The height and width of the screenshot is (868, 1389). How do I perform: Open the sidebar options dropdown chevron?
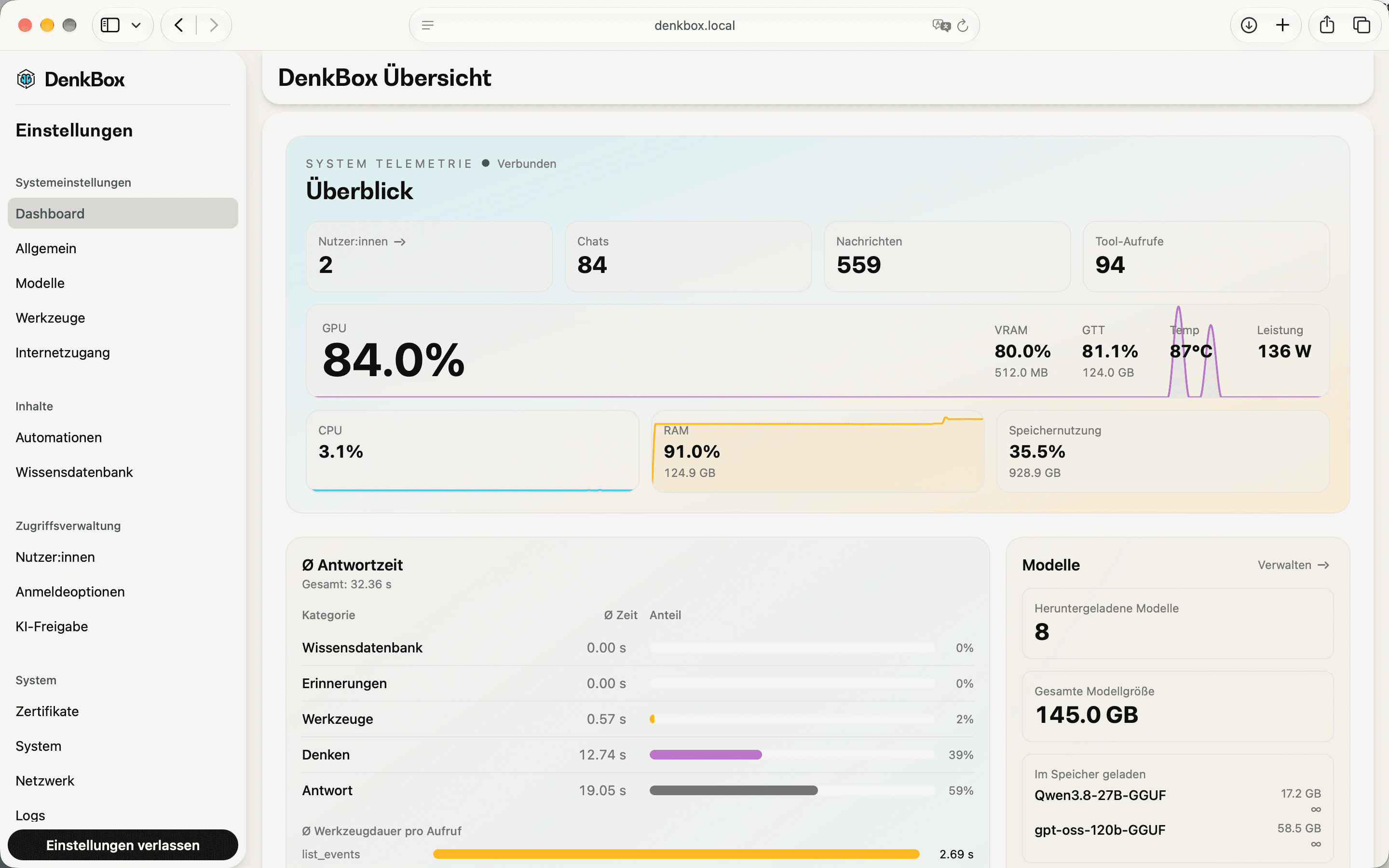[x=136, y=25]
